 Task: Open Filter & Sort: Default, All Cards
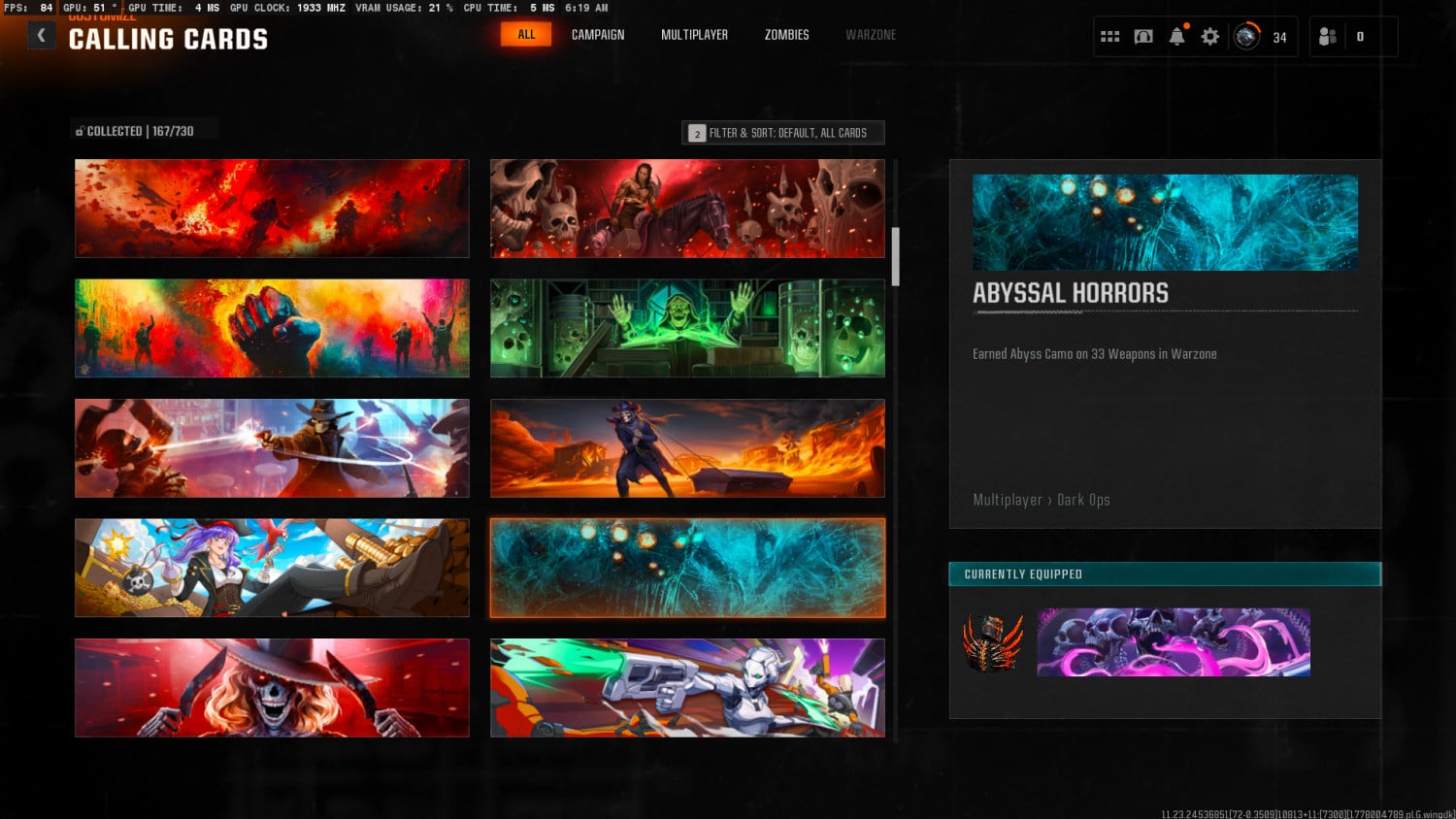(x=783, y=133)
